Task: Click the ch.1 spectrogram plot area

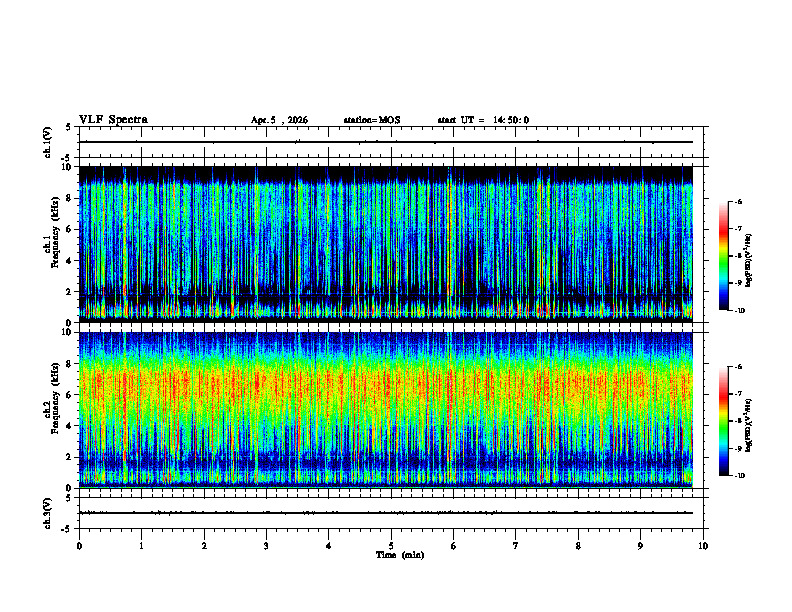Action: (386, 244)
